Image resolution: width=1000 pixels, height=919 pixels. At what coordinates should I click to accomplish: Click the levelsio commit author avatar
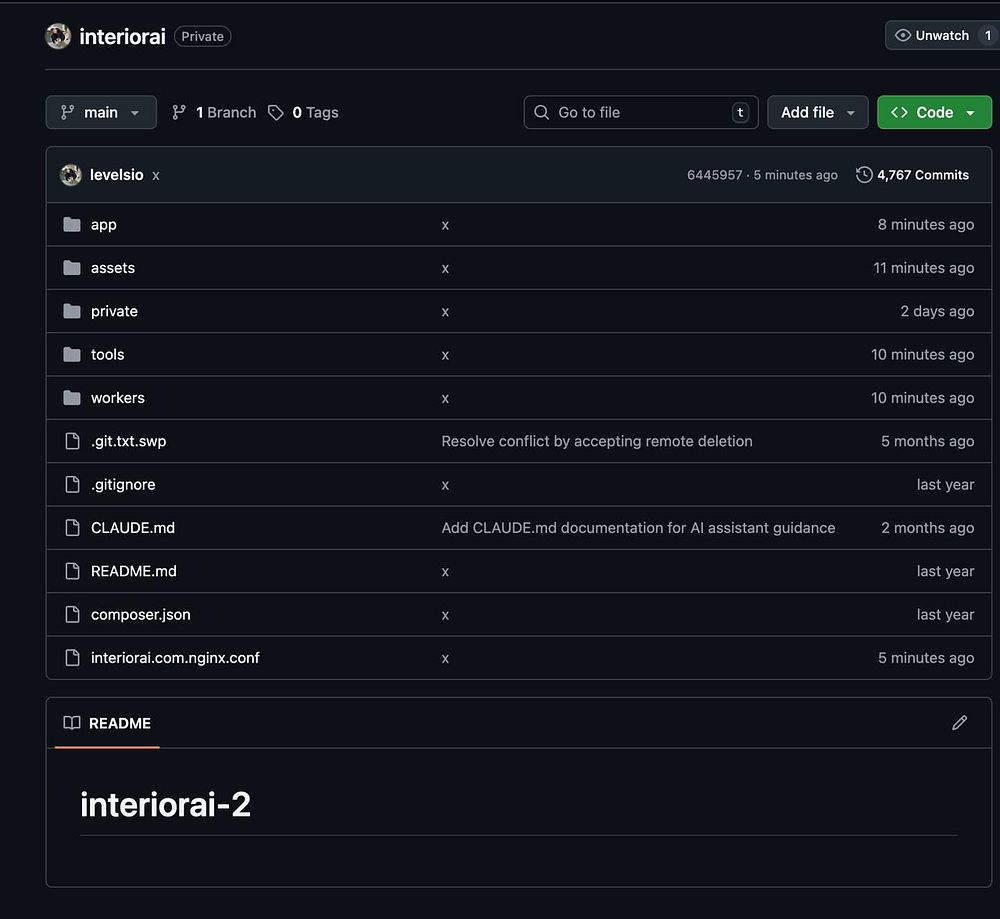(x=70, y=175)
